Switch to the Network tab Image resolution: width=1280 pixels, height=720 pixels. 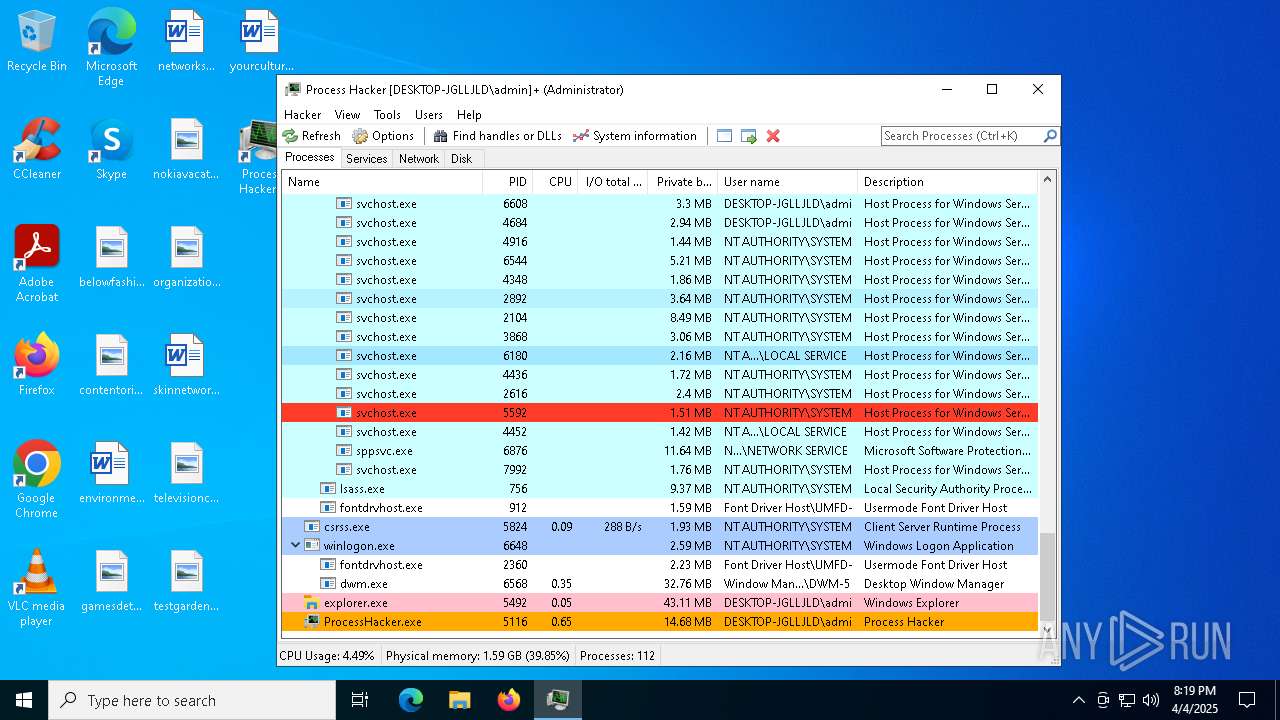point(419,159)
